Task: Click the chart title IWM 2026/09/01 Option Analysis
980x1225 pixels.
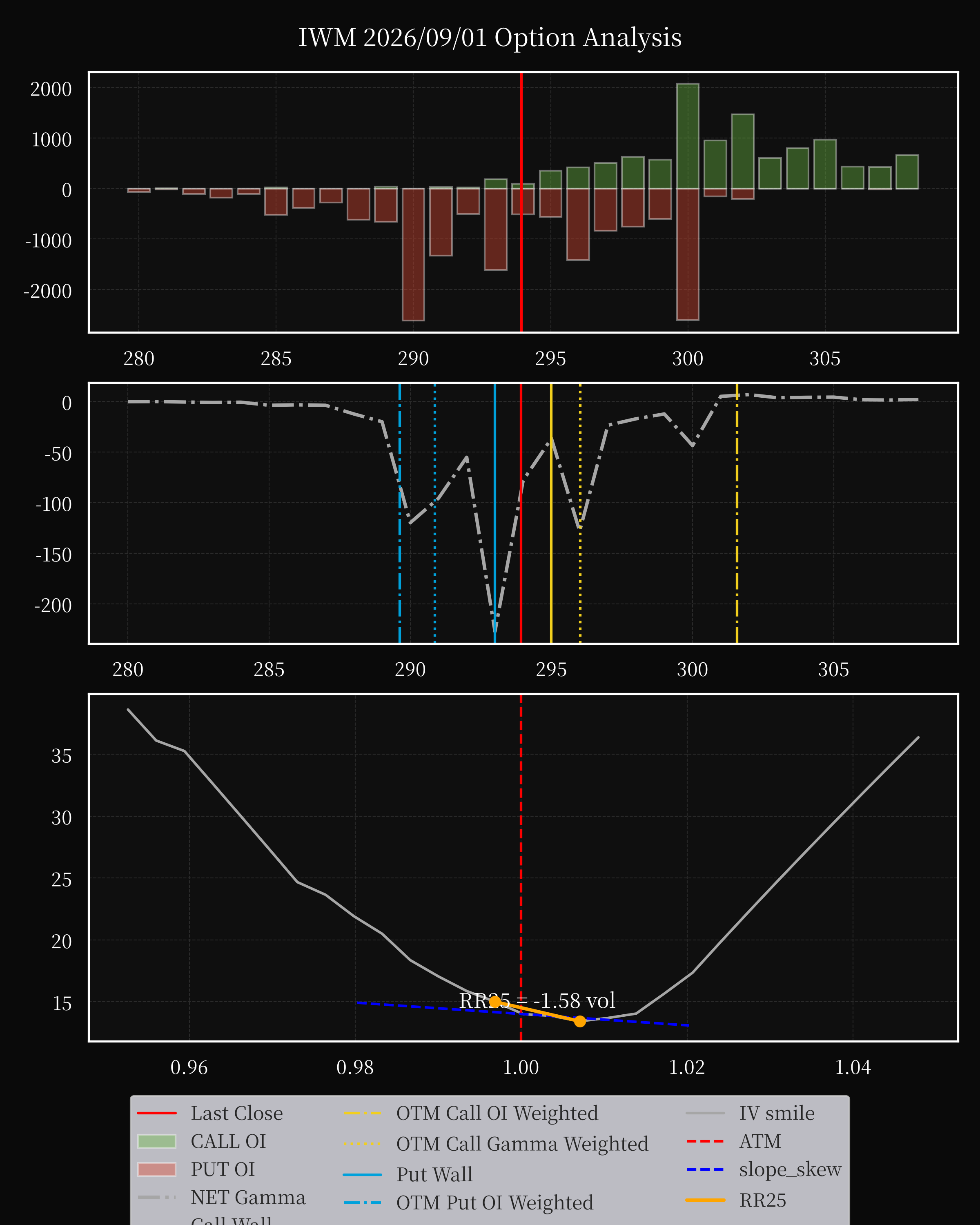Action: click(490, 38)
